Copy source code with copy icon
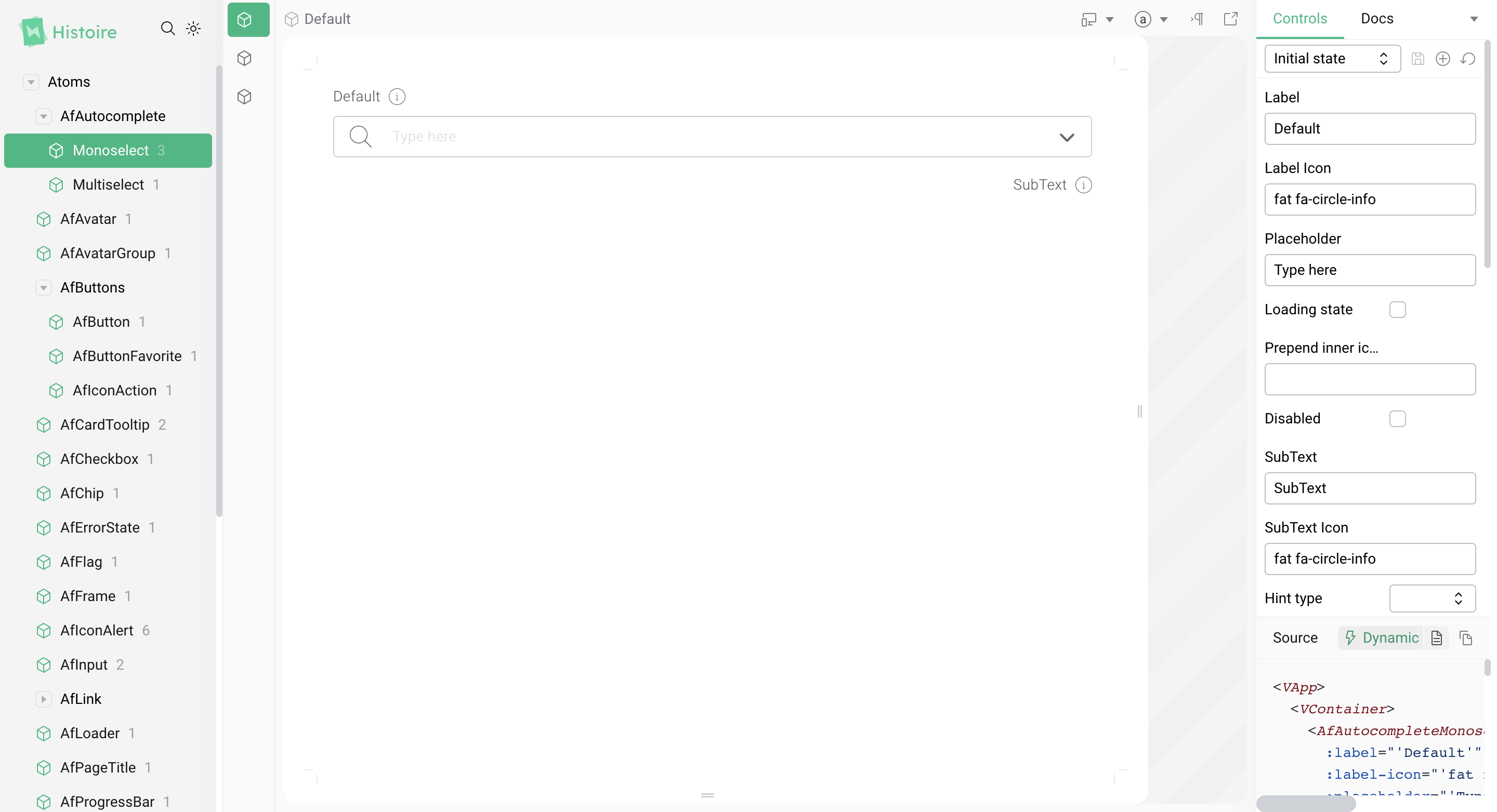 click(1466, 638)
